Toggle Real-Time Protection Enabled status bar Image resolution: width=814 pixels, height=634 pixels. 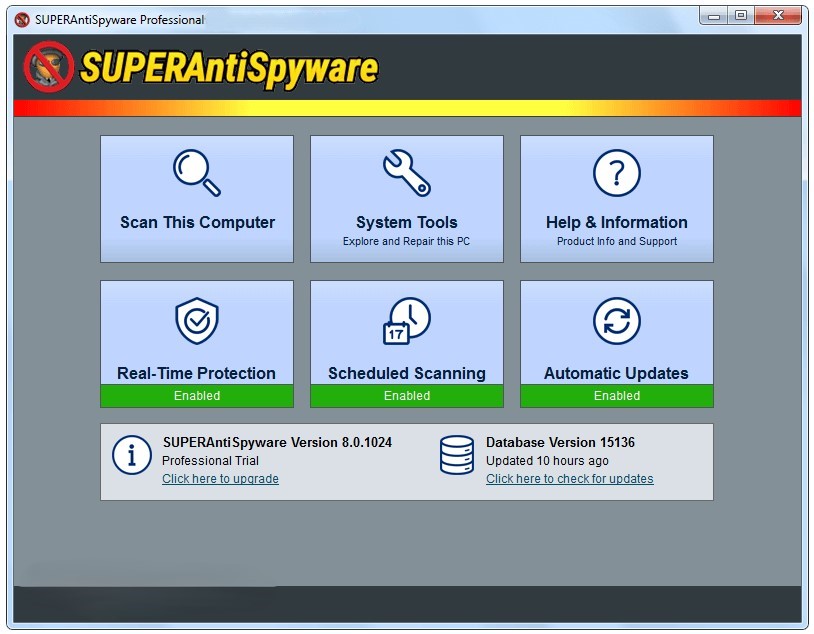(197, 396)
